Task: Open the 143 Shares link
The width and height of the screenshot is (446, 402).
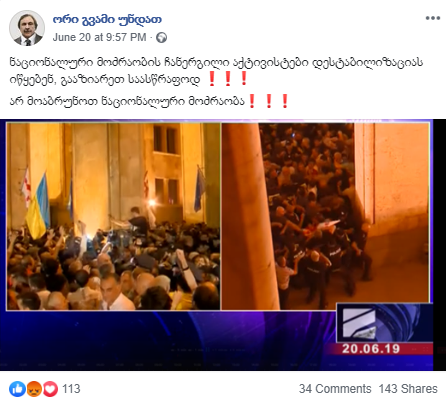Action: coord(408,389)
